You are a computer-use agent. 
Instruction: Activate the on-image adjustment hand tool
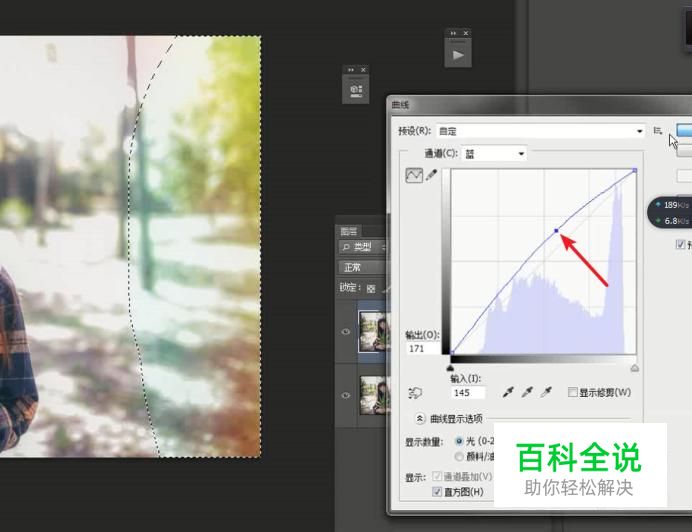coord(415,392)
